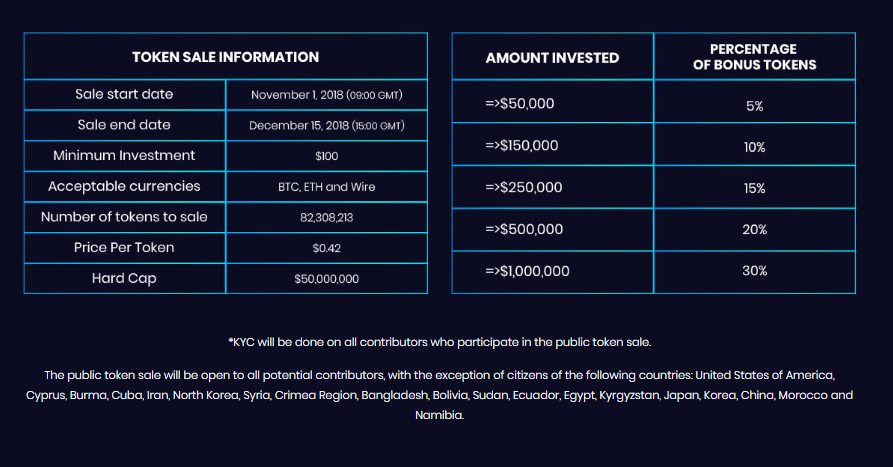Click the Minimum Investment label
The height and width of the screenshot is (467, 893).
click(124, 156)
